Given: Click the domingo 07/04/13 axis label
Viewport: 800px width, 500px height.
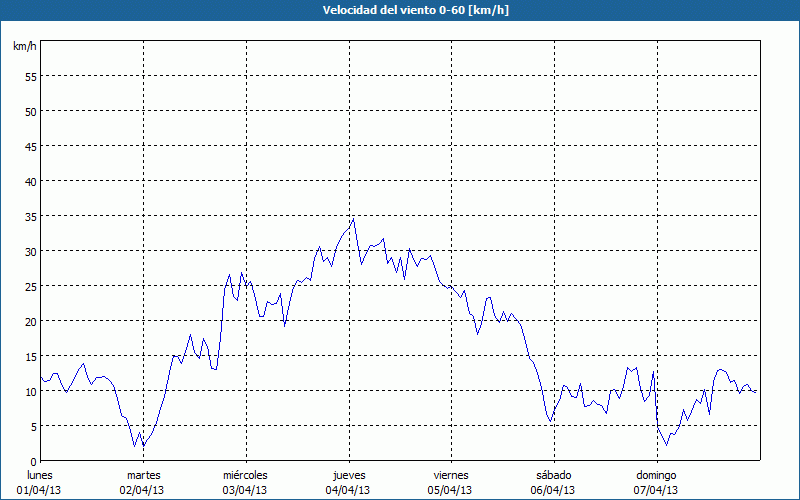Looking at the screenshot, I should tap(656, 483).
